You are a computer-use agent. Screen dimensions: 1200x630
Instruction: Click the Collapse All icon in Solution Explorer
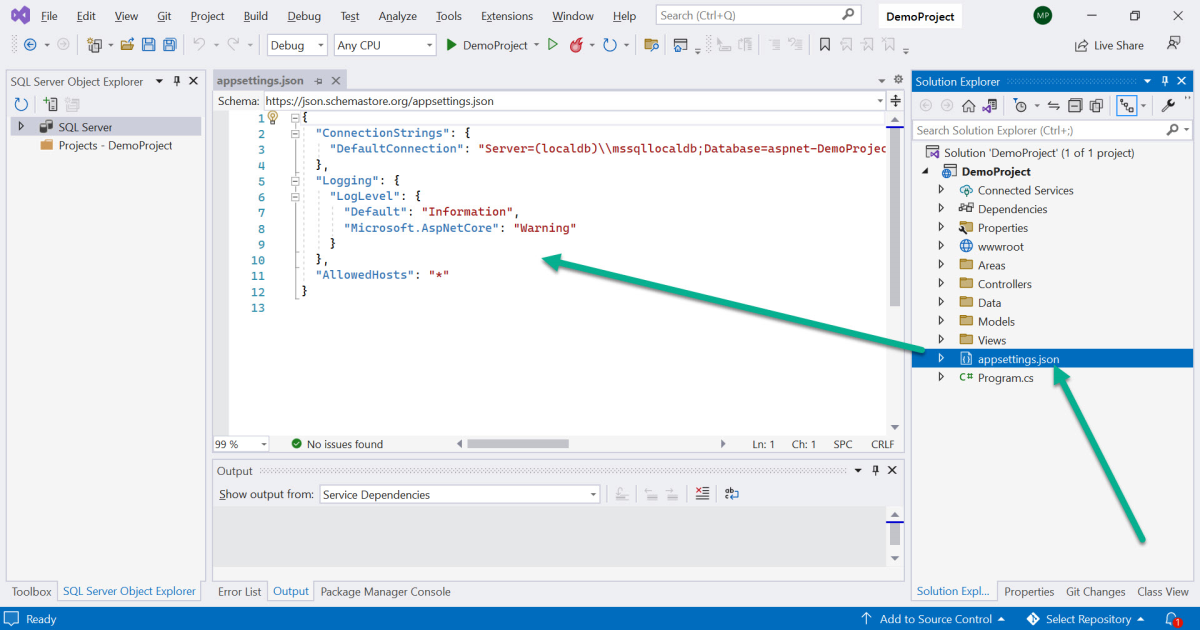point(1075,105)
